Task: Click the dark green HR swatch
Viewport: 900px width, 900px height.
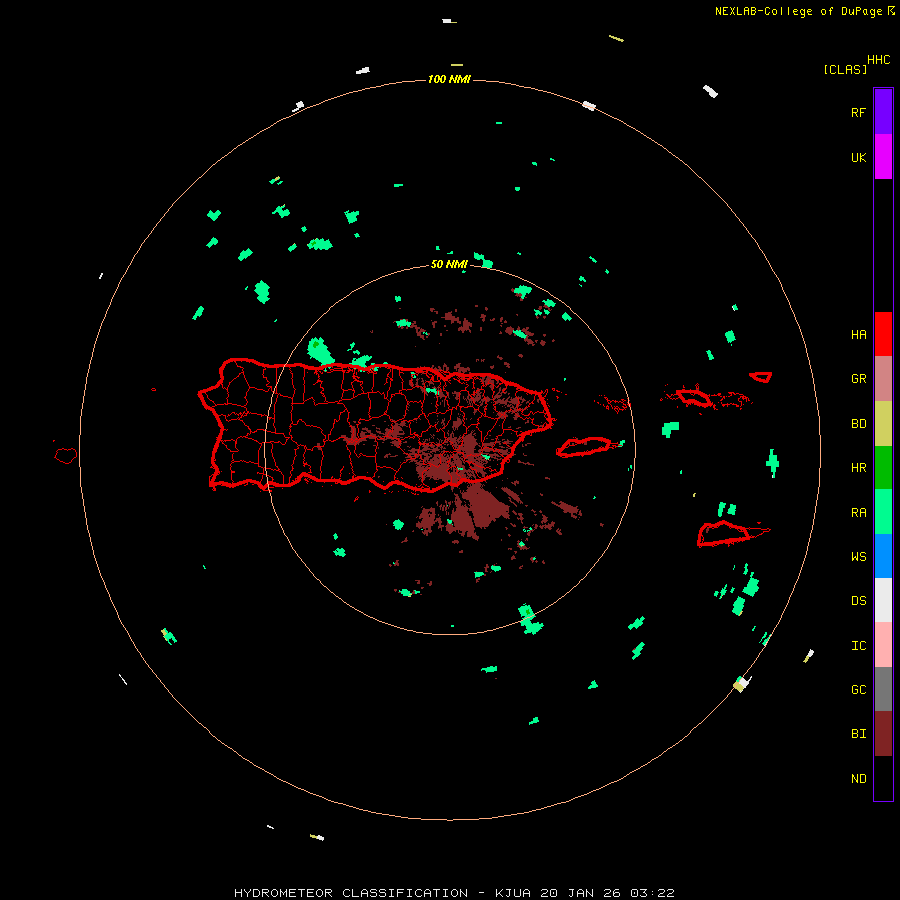Action: (883, 468)
